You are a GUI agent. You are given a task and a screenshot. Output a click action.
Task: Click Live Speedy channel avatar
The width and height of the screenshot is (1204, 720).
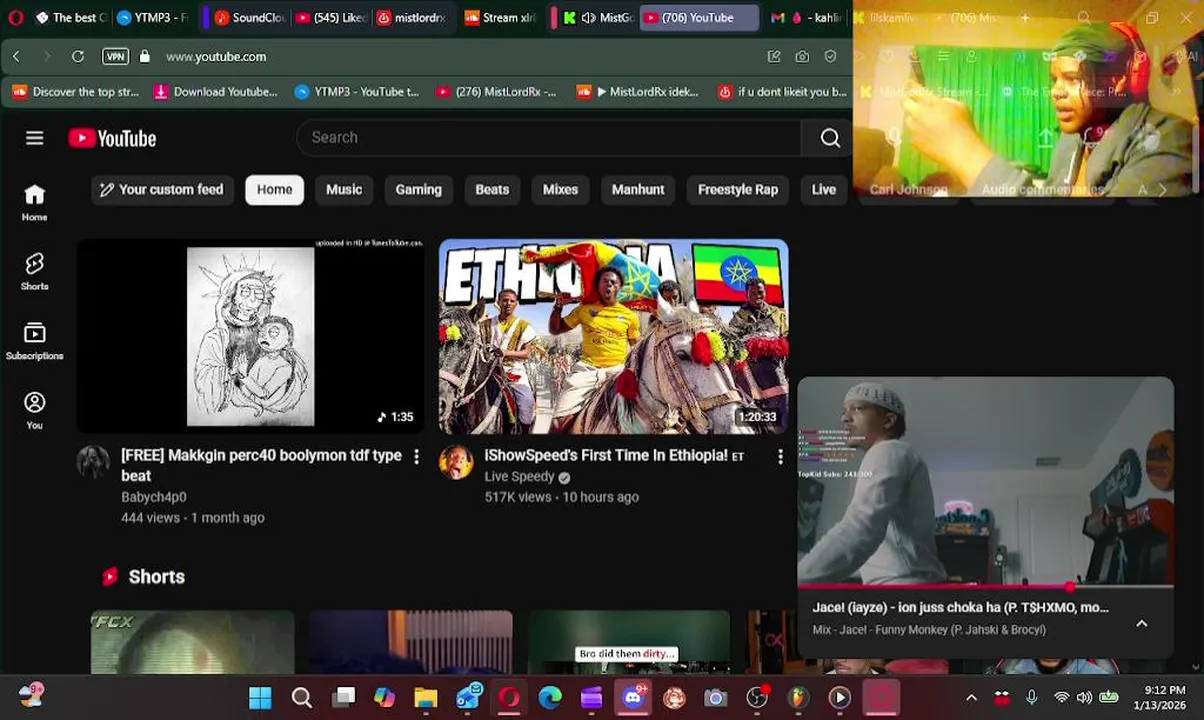(x=456, y=462)
